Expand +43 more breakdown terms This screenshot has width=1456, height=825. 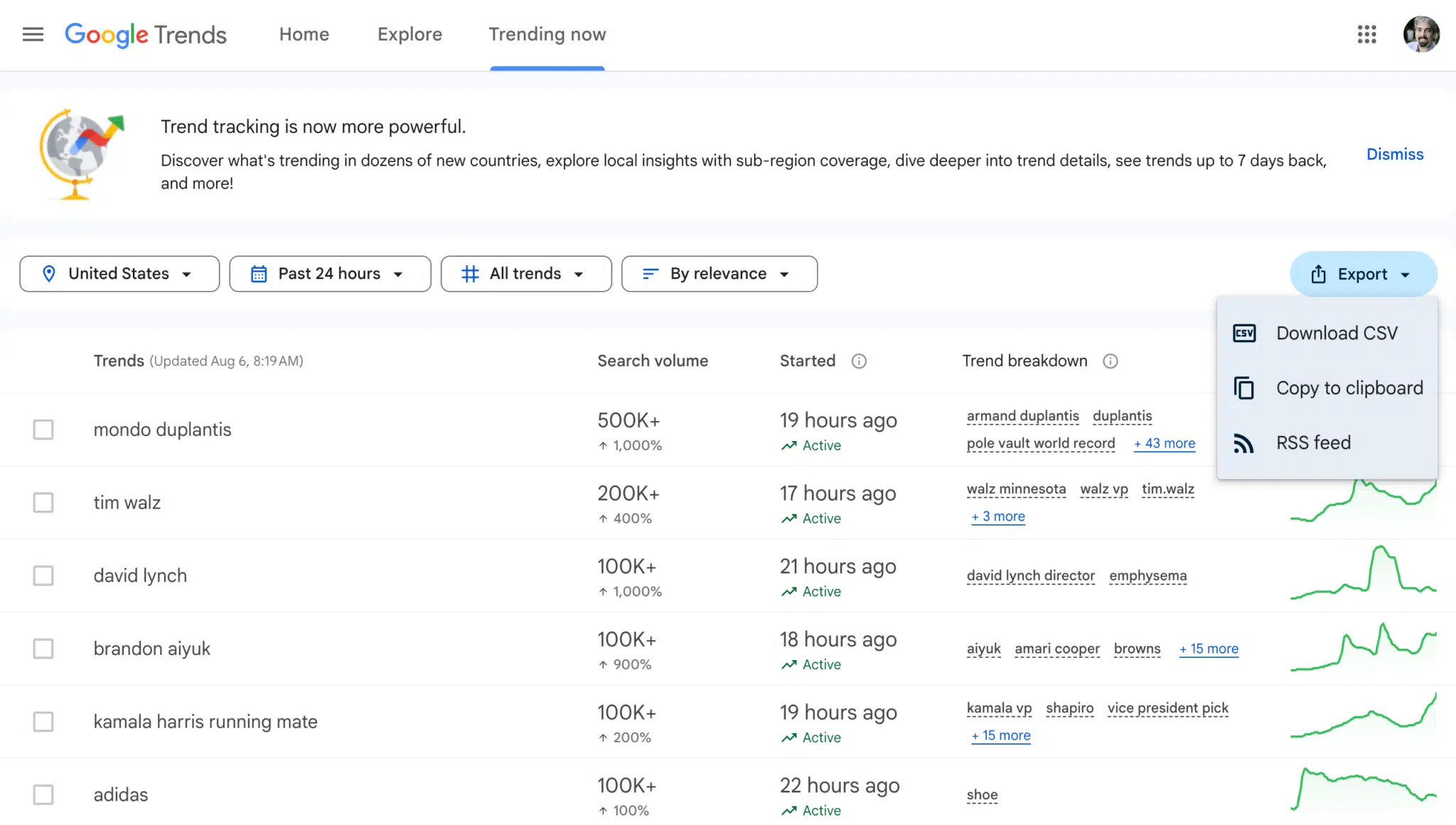point(1165,443)
